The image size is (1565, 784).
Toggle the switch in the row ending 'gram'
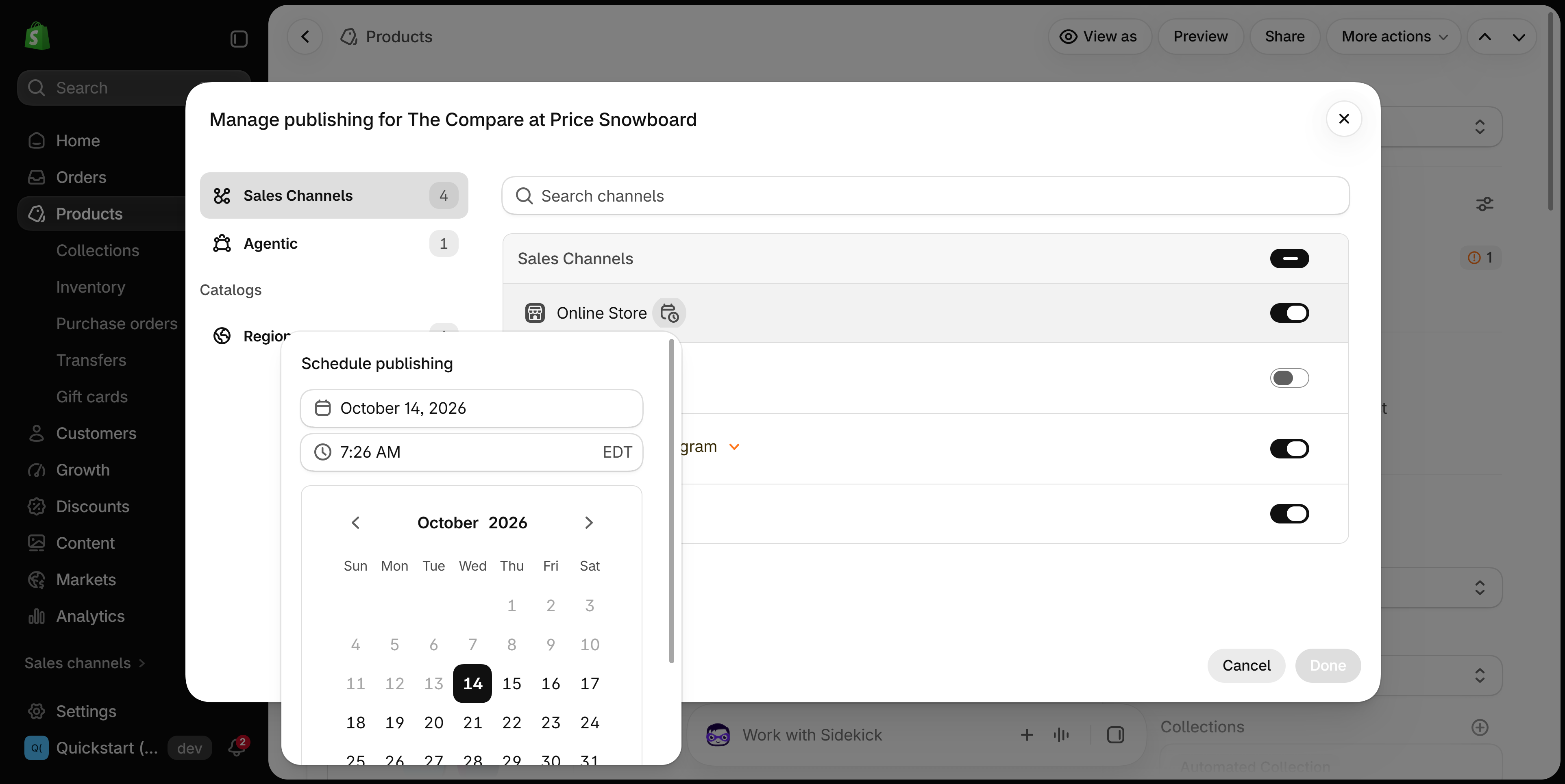[1289, 449]
